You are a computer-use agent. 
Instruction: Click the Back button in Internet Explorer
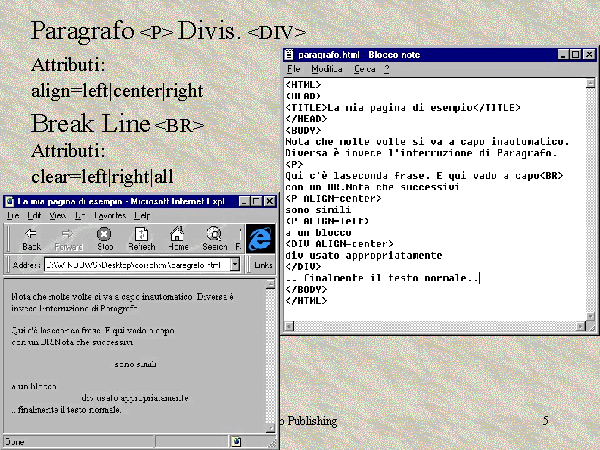31,239
